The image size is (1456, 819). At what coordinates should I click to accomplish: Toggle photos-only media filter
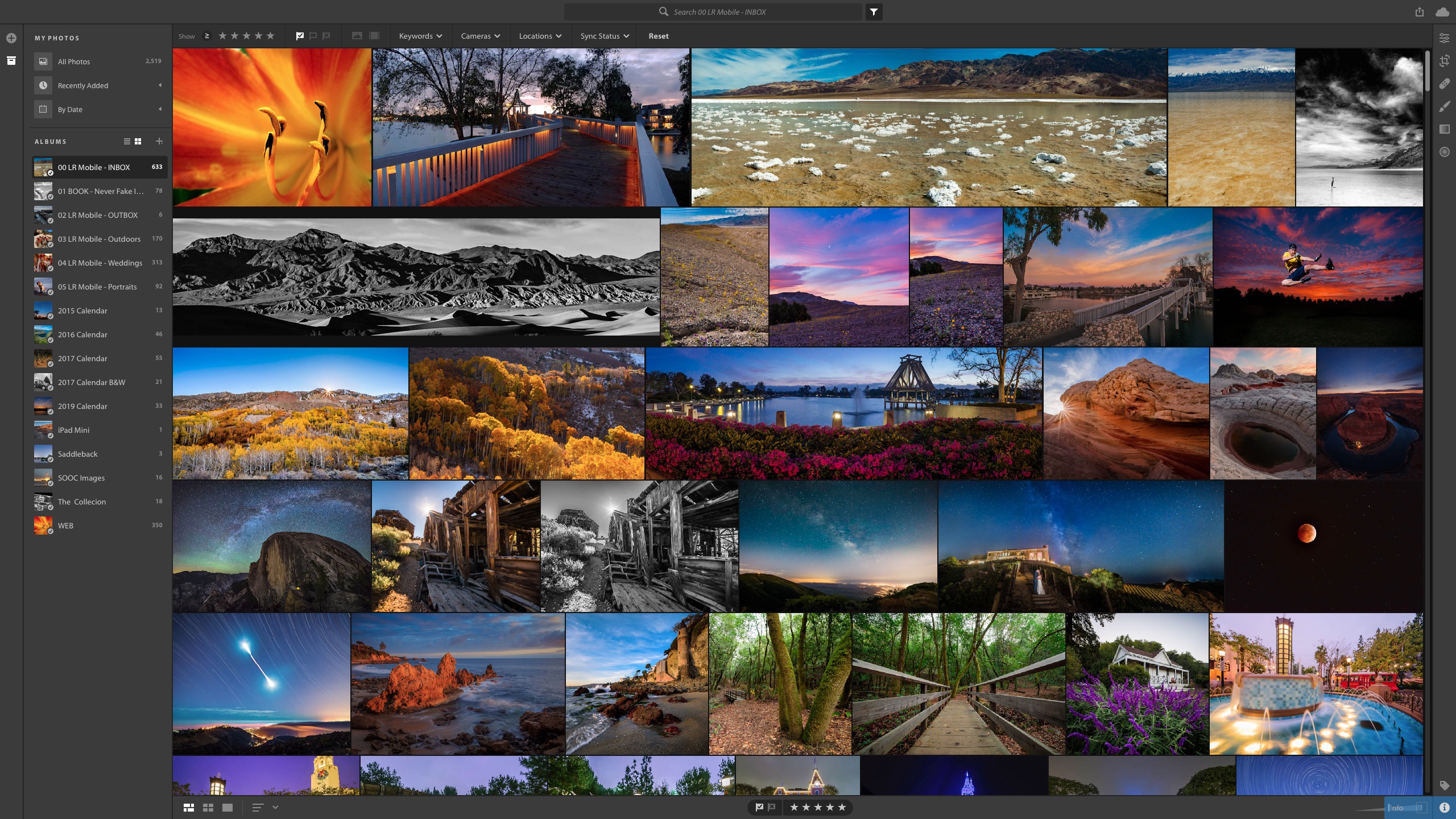(357, 35)
